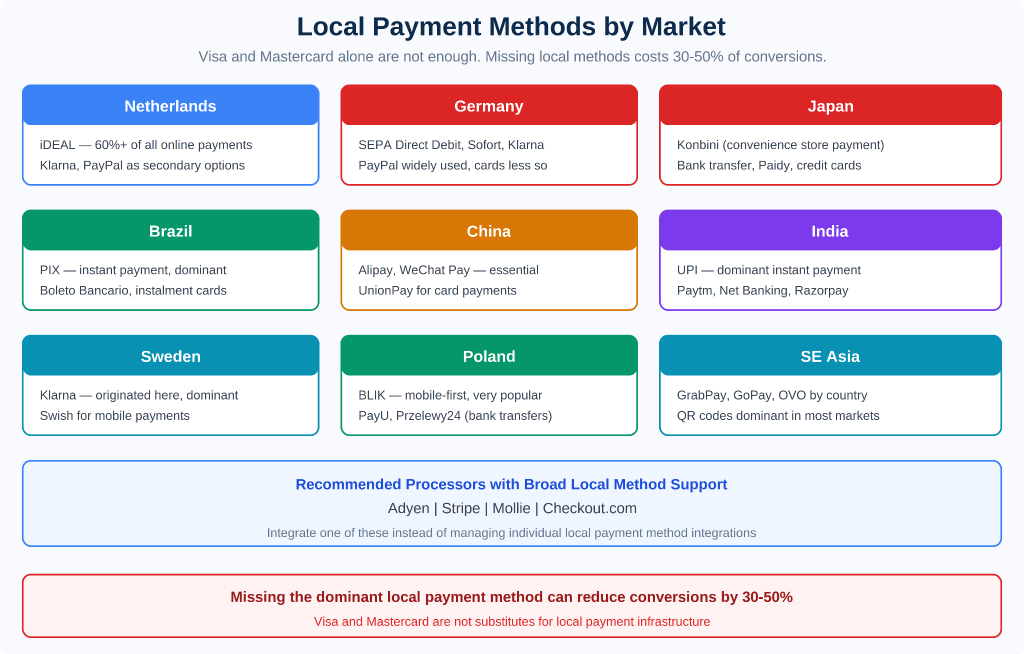Screen dimensions: 1024x654
Task: Select the Germany card header
Action: (x=489, y=105)
